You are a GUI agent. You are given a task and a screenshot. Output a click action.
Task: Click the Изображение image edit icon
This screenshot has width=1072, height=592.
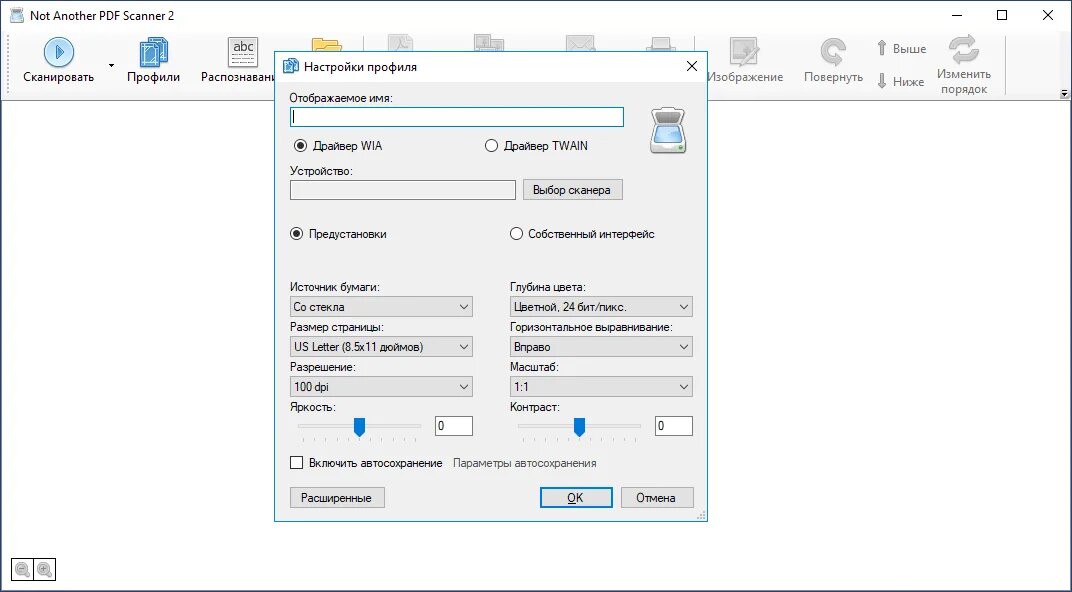pyautogui.click(x=744, y=53)
